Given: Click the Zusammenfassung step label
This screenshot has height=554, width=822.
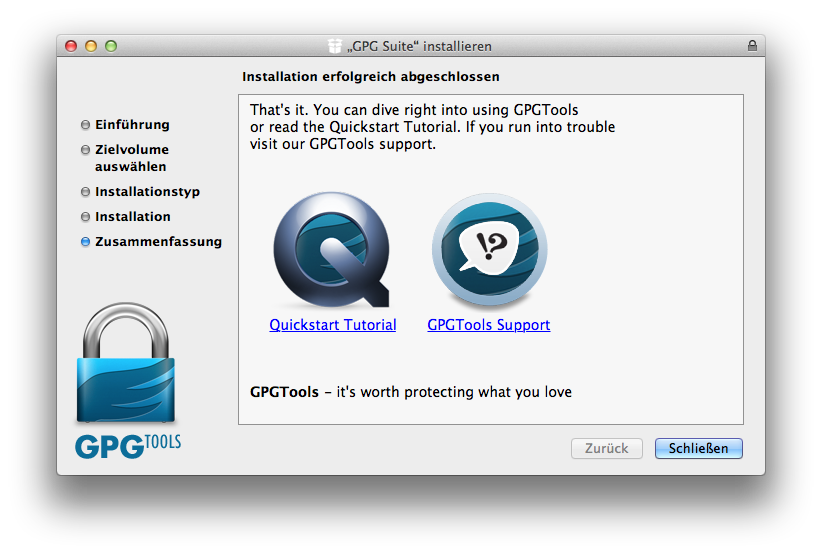Looking at the screenshot, I should (x=158, y=242).
